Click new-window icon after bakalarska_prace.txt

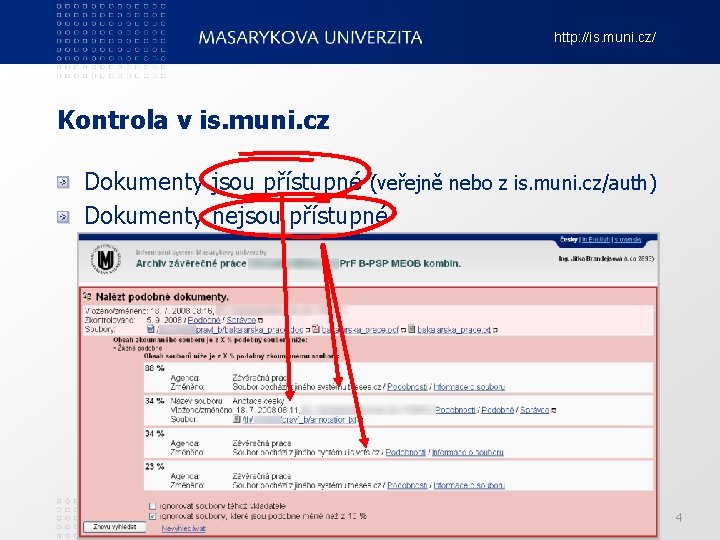coord(496,330)
